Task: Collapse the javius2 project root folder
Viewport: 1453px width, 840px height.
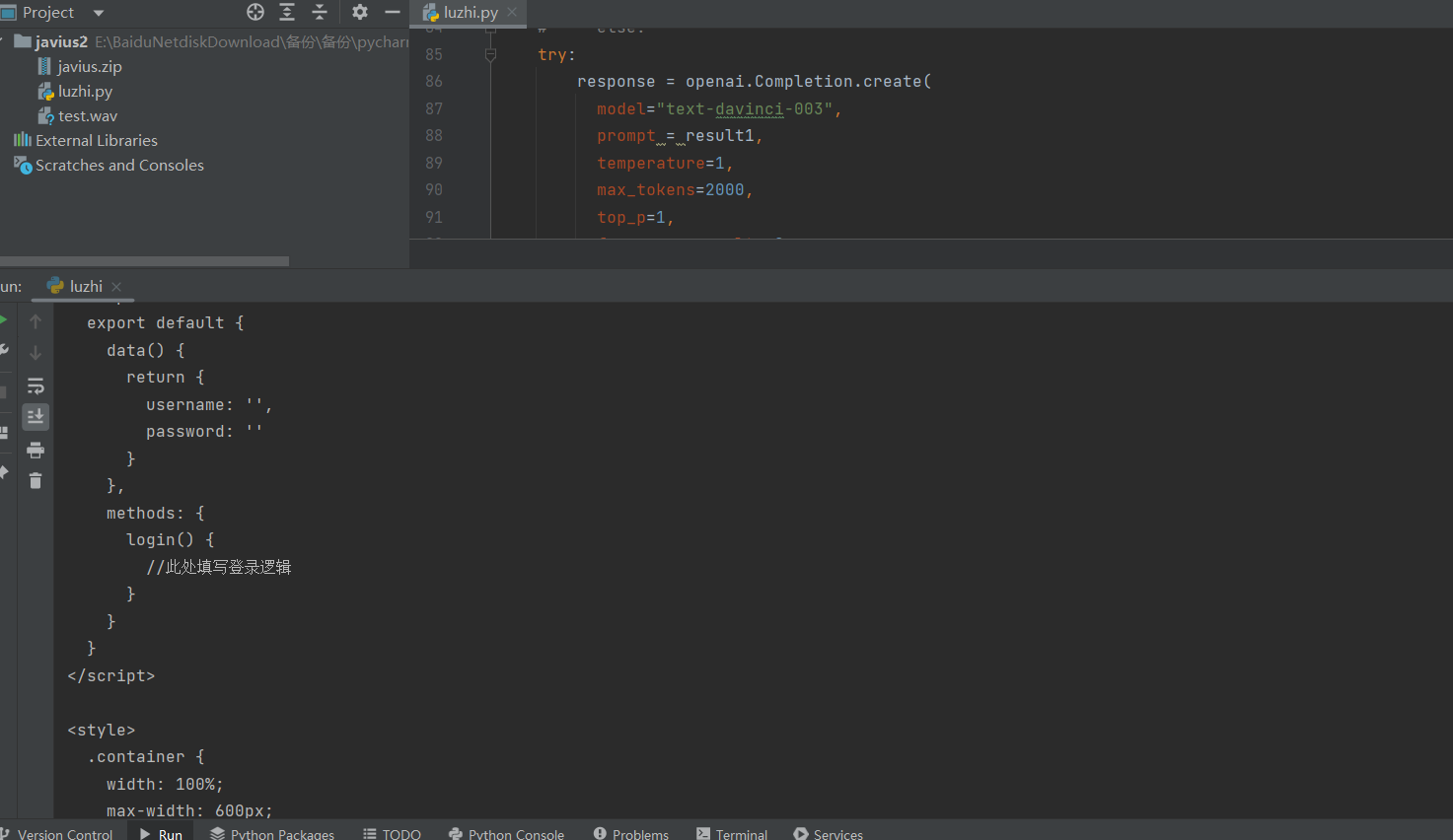Action: click(x=3, y=41)
